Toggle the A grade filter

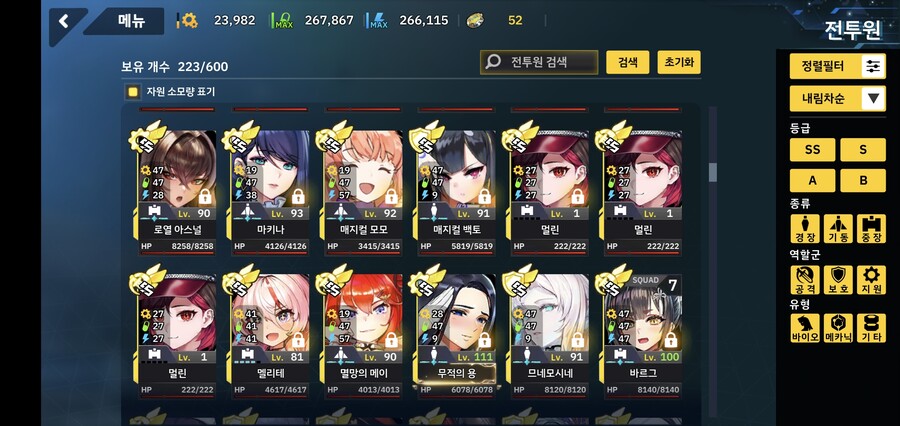pyautogui.click(x=812, y=180)
